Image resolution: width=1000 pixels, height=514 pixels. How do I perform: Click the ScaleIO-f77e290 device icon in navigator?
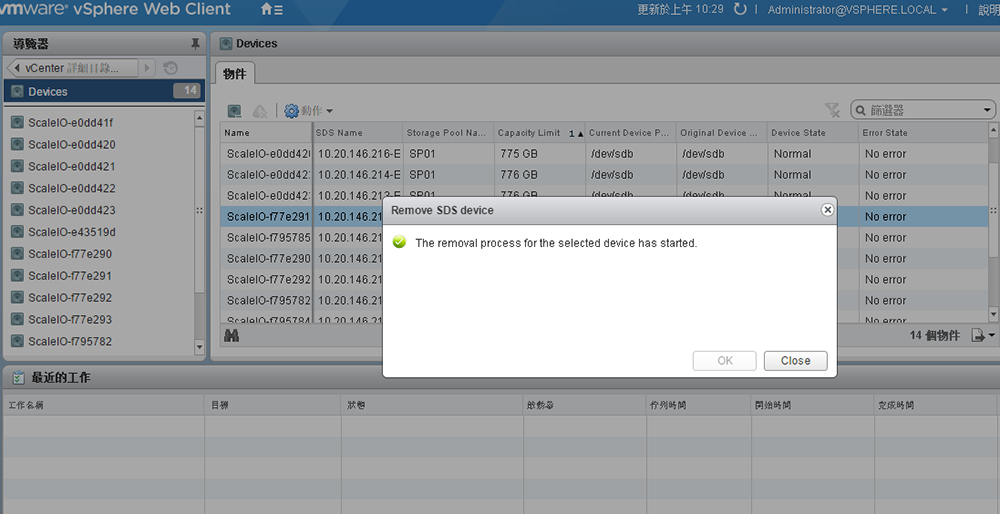[x=17, y=254]
